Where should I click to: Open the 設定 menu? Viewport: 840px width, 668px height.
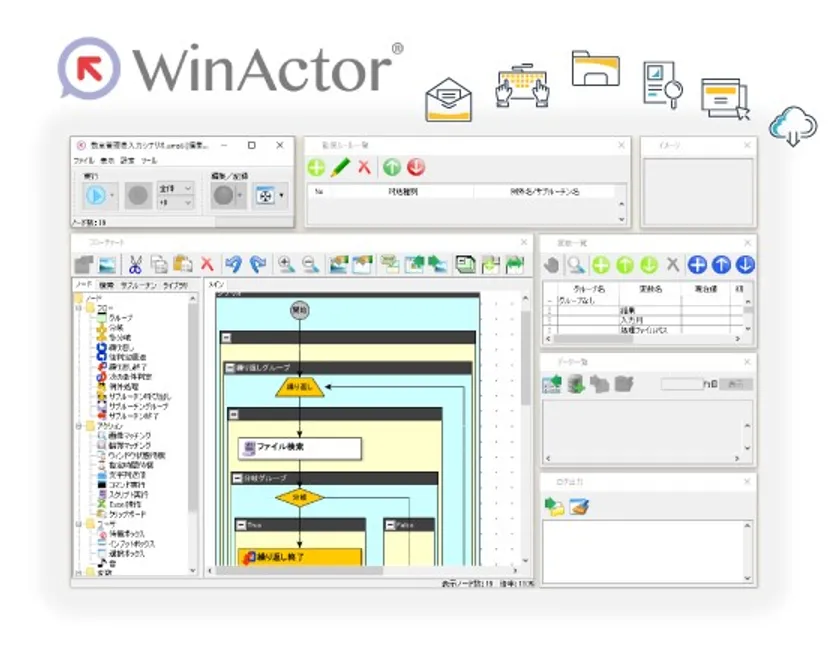tap(127, 160)
